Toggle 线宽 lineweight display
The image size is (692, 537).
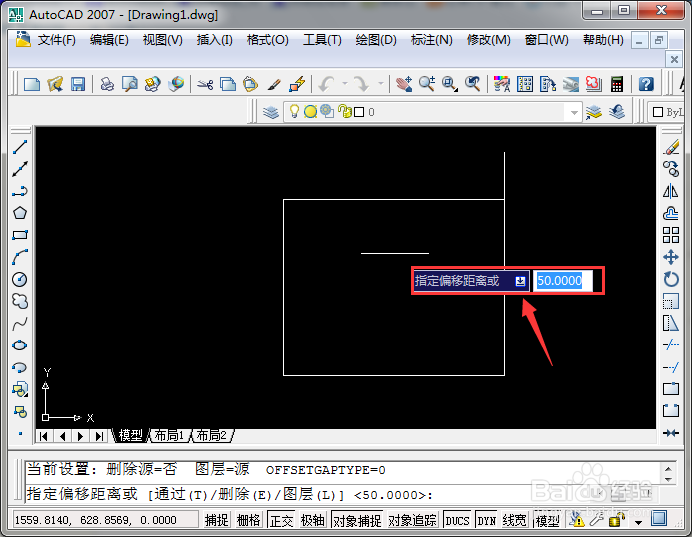click(x=515, y=520)
